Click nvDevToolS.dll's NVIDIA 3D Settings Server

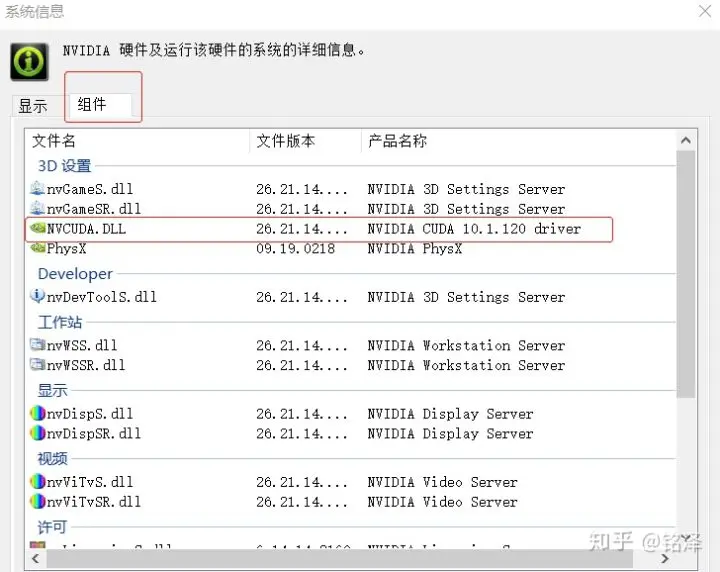pyautogui.click(x=466, y=297)
